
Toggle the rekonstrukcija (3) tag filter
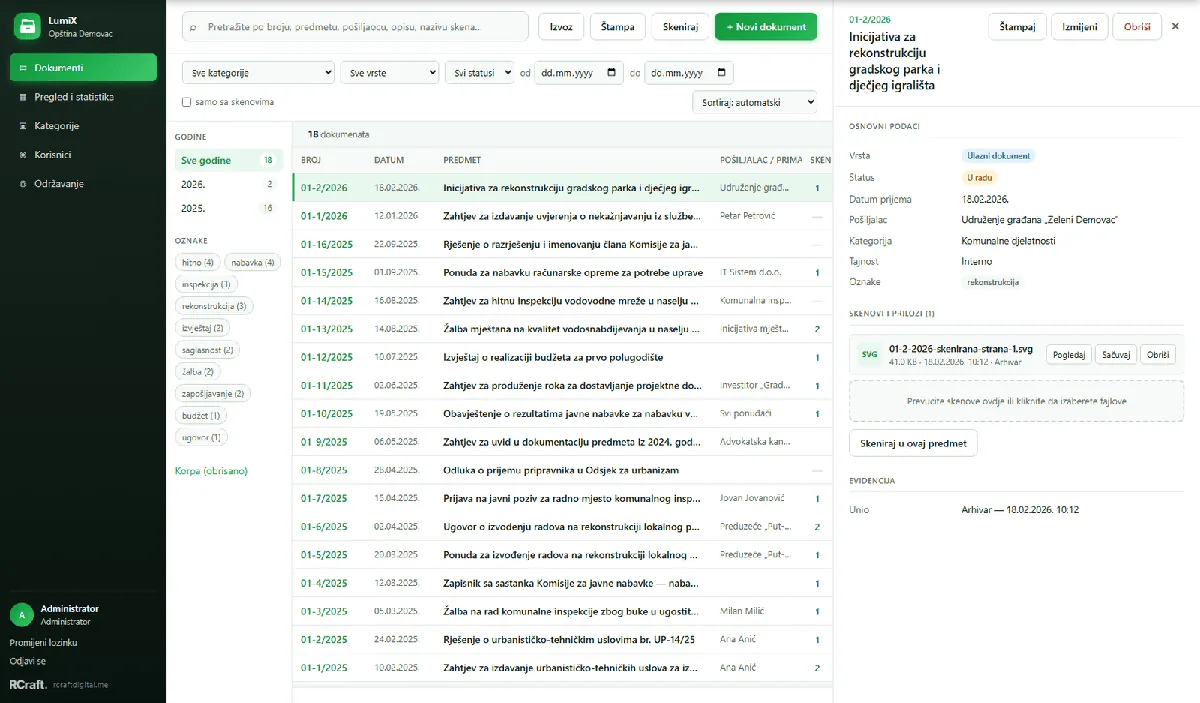tap(213, 306)
